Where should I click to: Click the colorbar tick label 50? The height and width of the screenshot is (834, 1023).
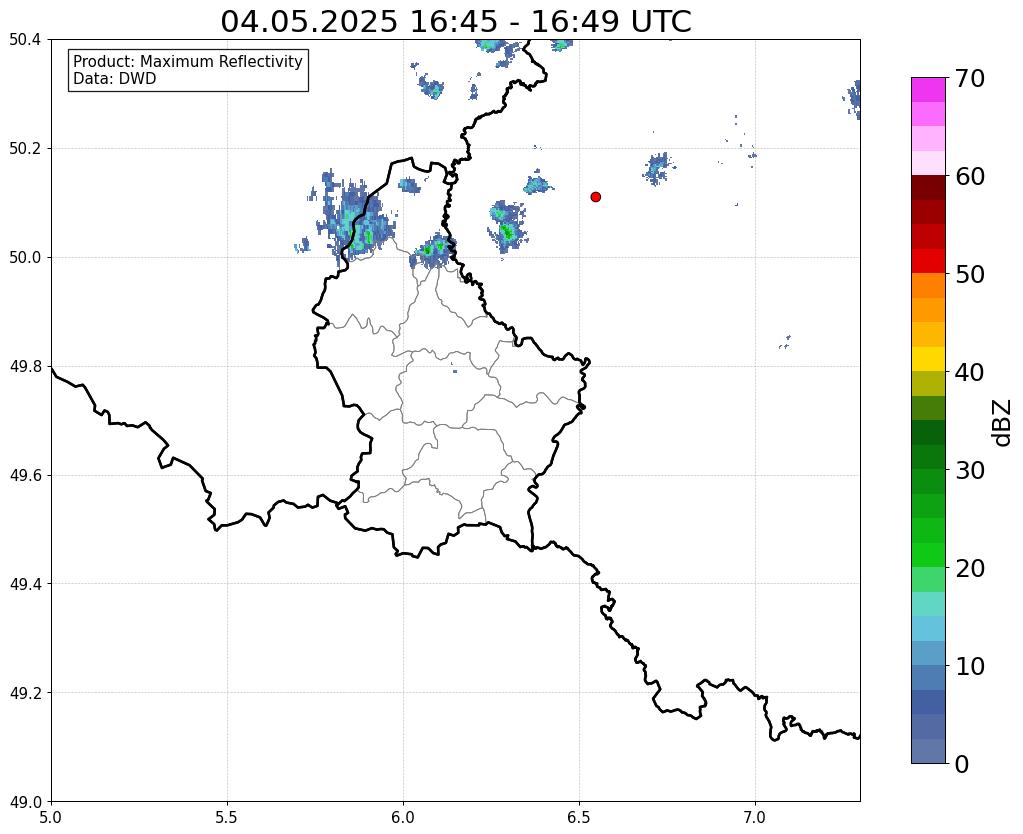point(970,274)
